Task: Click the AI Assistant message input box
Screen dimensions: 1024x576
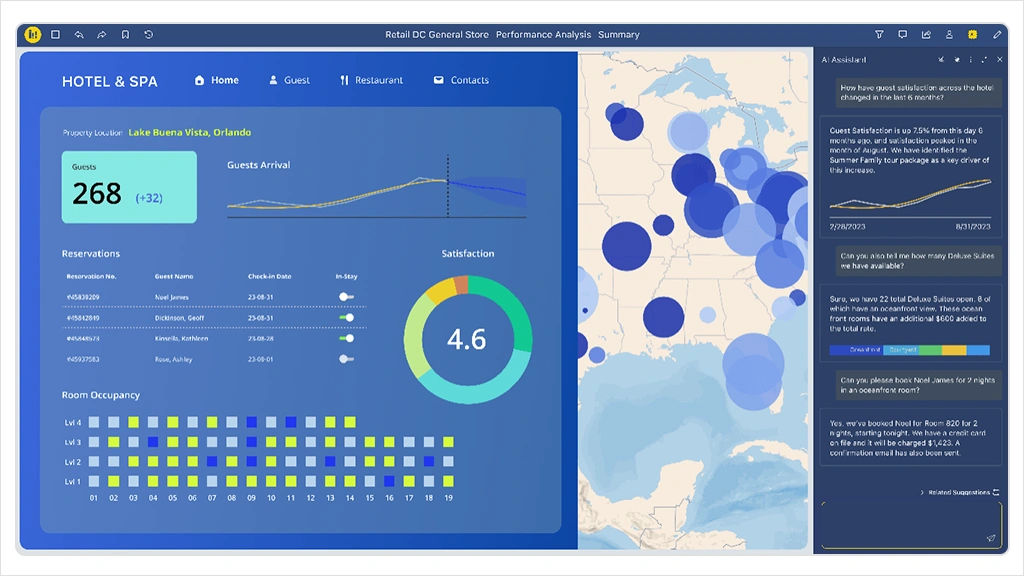Action: click(x=905, y=522)
